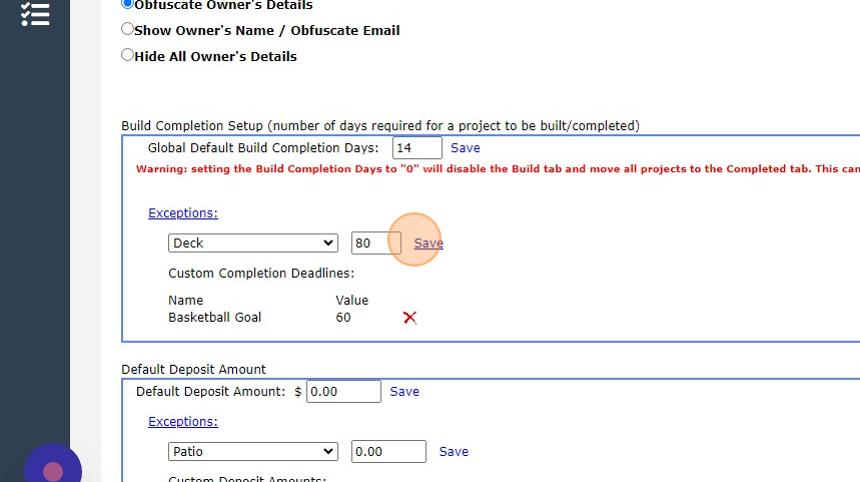Open Exceptions link under Build Completion Setup
The width and height of the screenshot is (860, 482).
(x=183, y=213)
